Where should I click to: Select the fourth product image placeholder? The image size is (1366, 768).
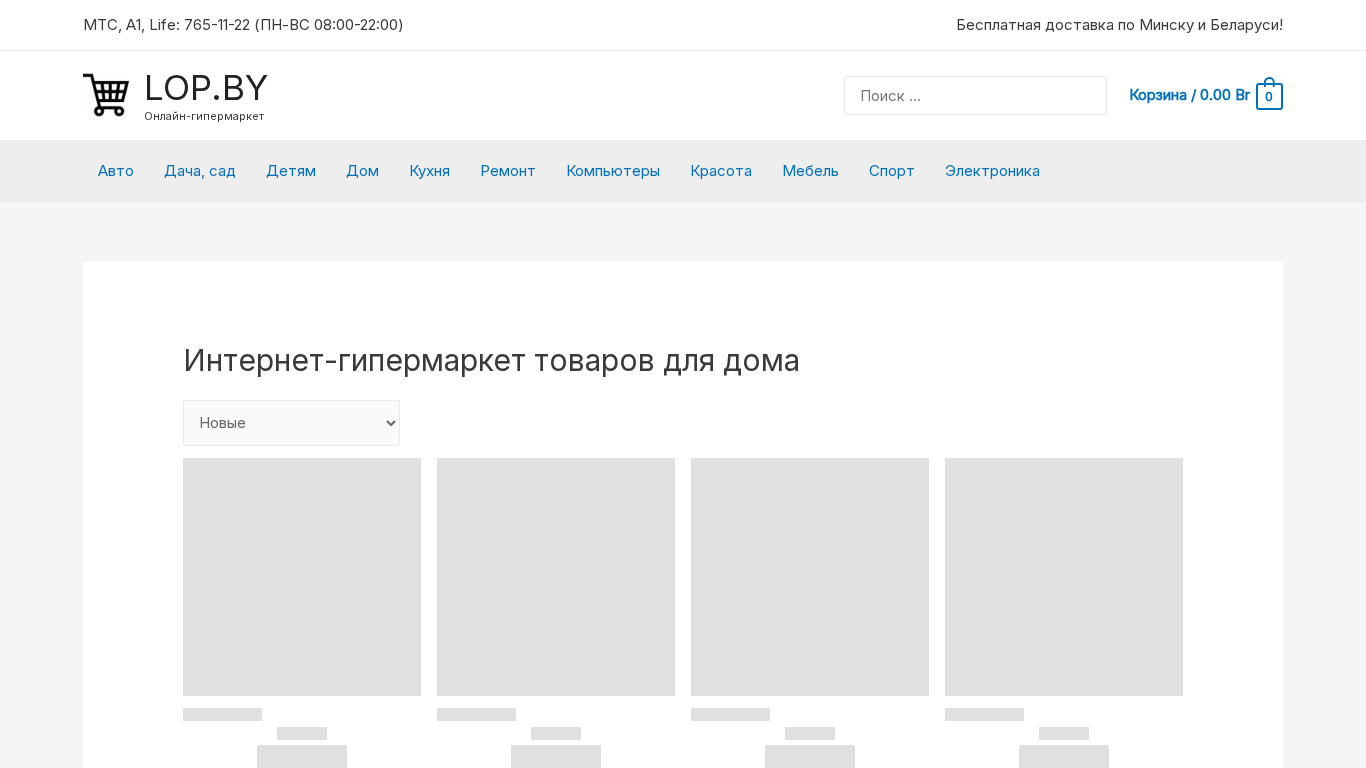coord(1064,577)
